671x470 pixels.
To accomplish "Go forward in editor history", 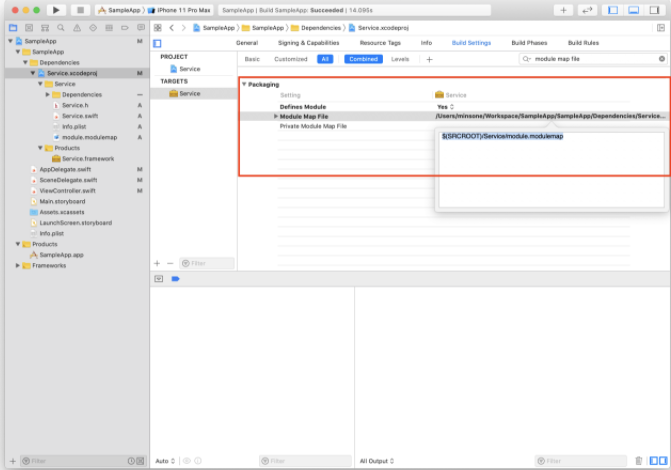I will (x=184, y=28).
